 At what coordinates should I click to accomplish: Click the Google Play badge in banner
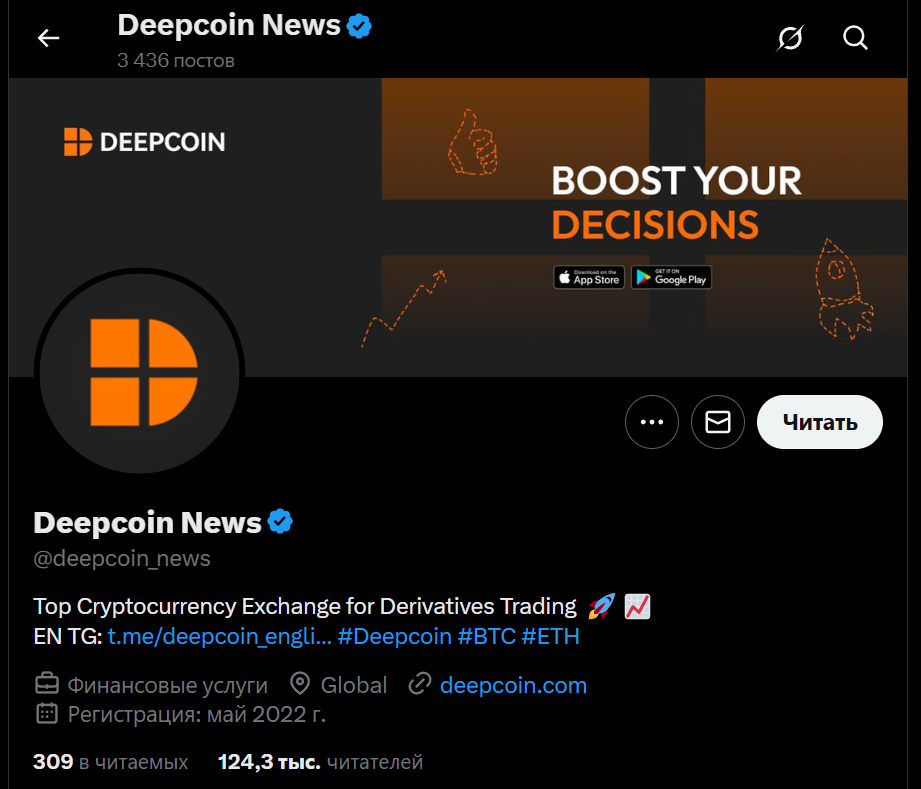pos(671,277)
